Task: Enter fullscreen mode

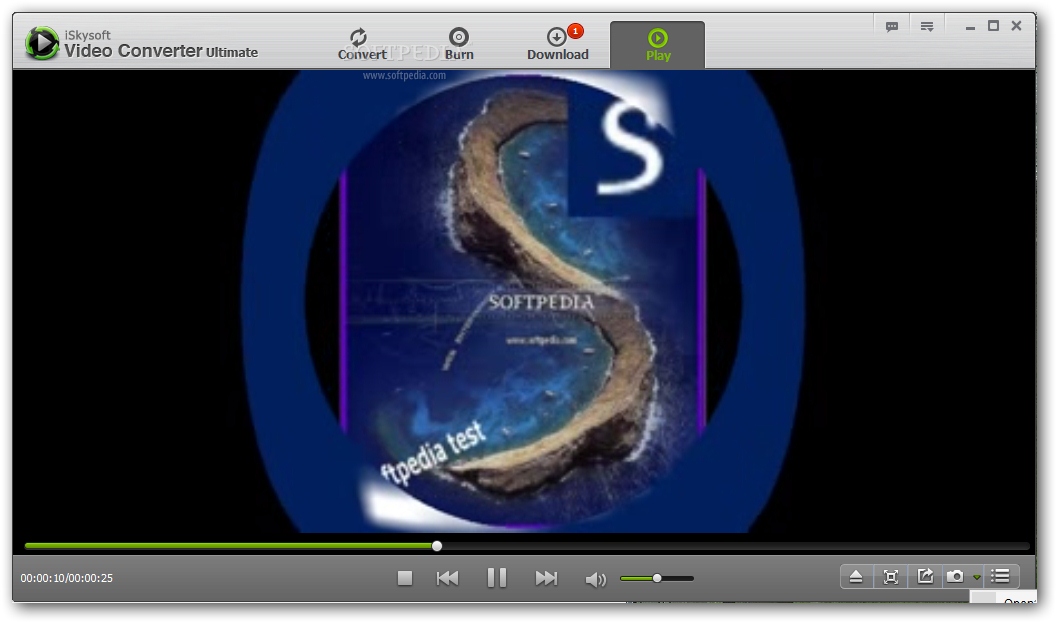Action: [x=890, y=576]
